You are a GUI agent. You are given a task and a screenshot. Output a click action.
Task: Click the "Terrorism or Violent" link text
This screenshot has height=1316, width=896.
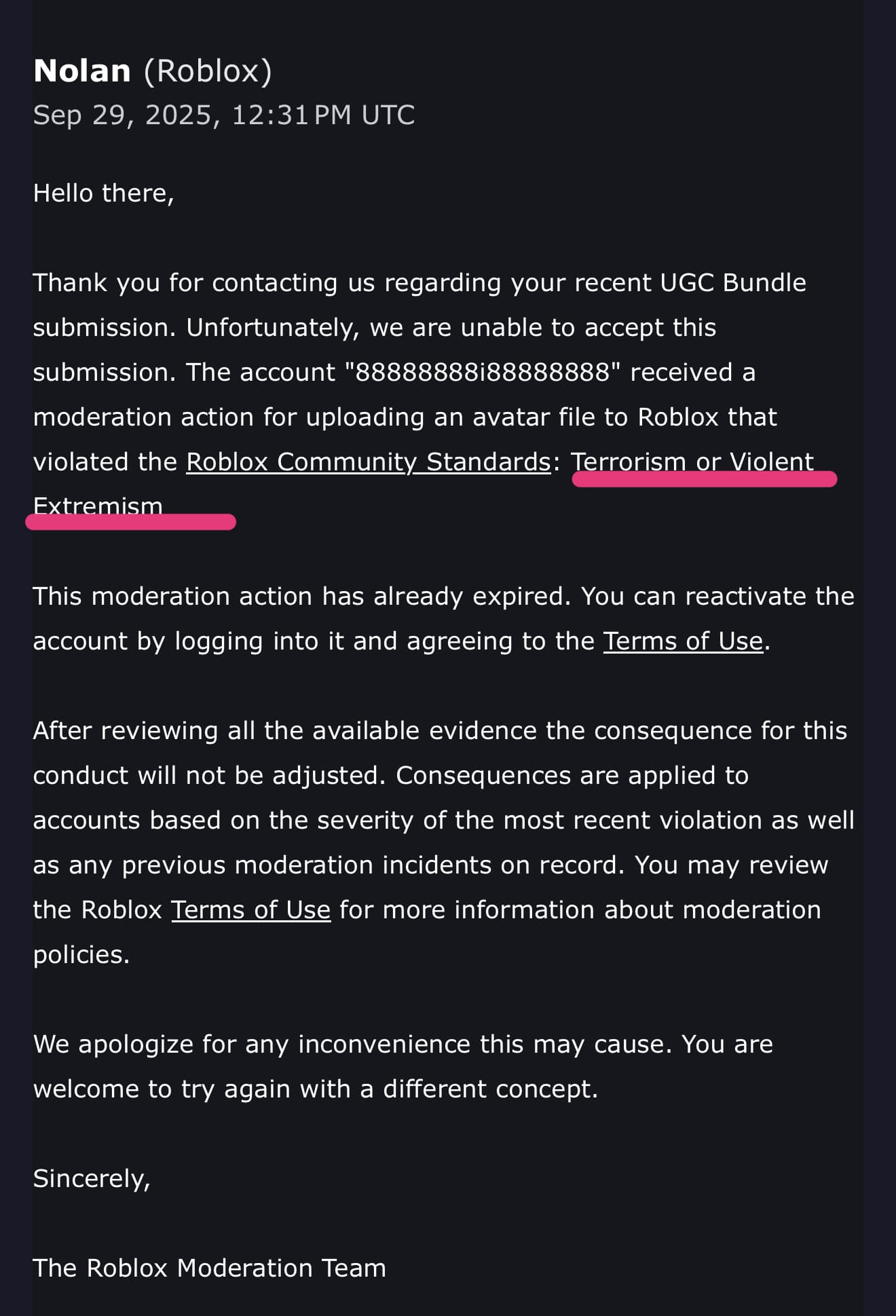coord(692,461)
